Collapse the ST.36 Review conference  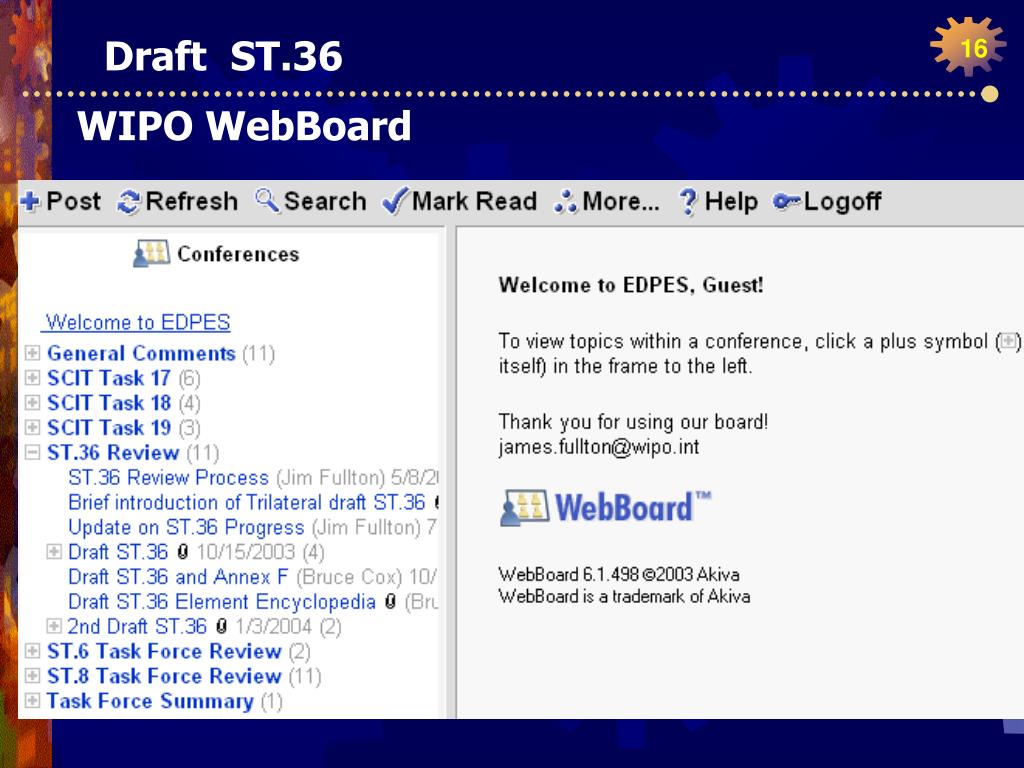coord(32,453)
